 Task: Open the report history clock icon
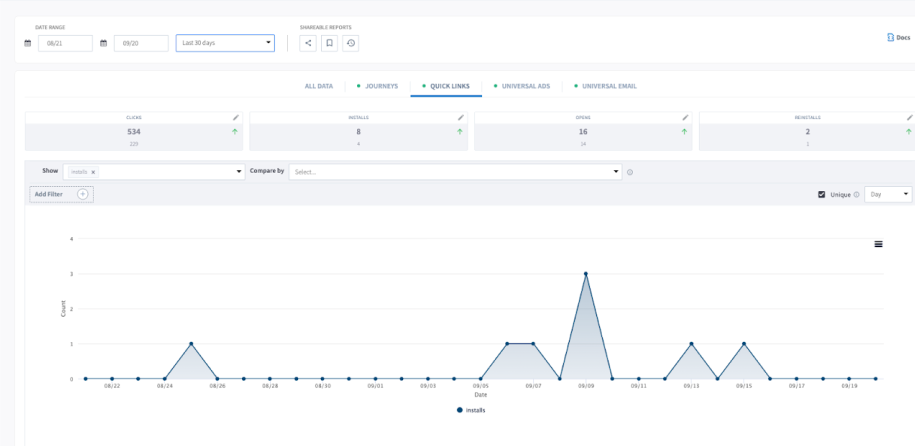(351, 43)
